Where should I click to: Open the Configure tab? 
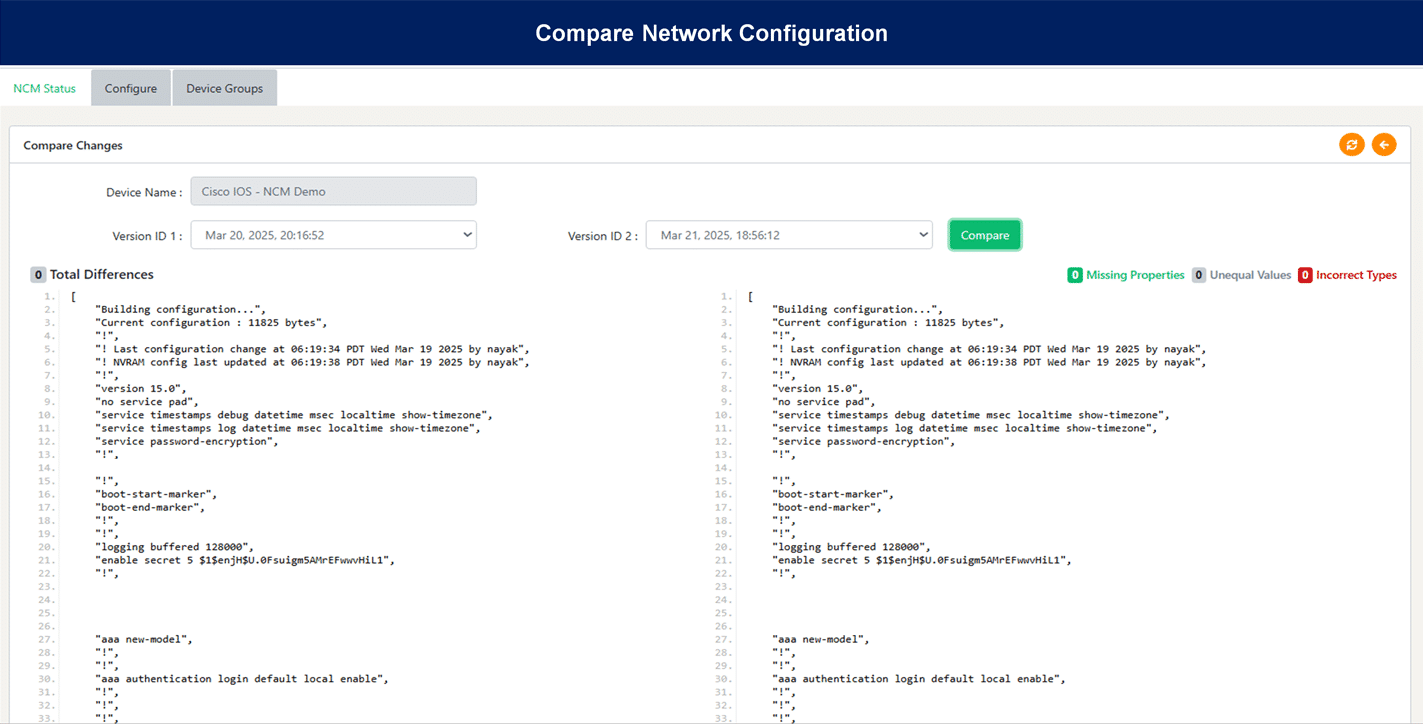coord(131,88)
